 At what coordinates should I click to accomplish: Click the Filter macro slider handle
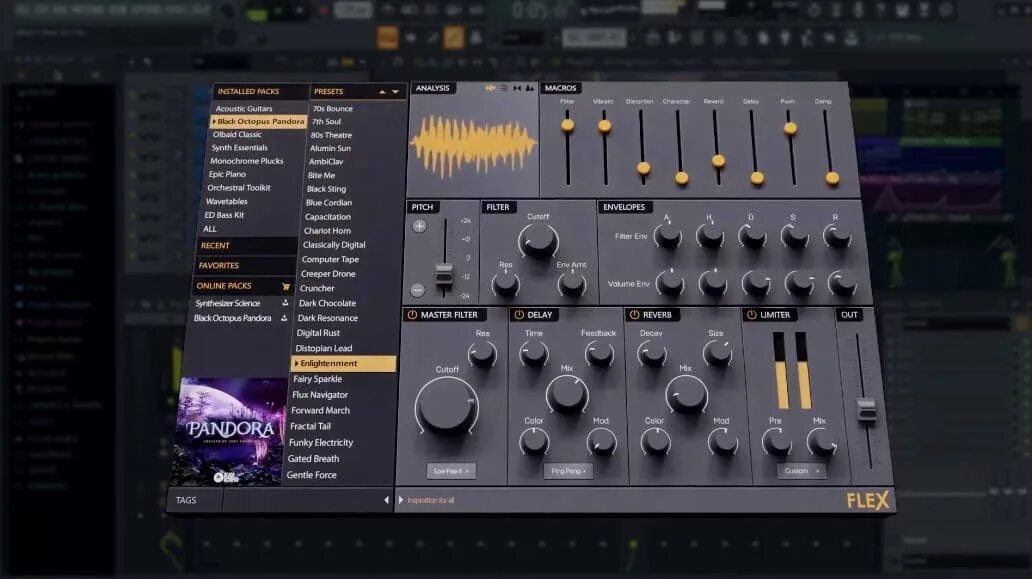pyautogui.click(x=567, y=125)
